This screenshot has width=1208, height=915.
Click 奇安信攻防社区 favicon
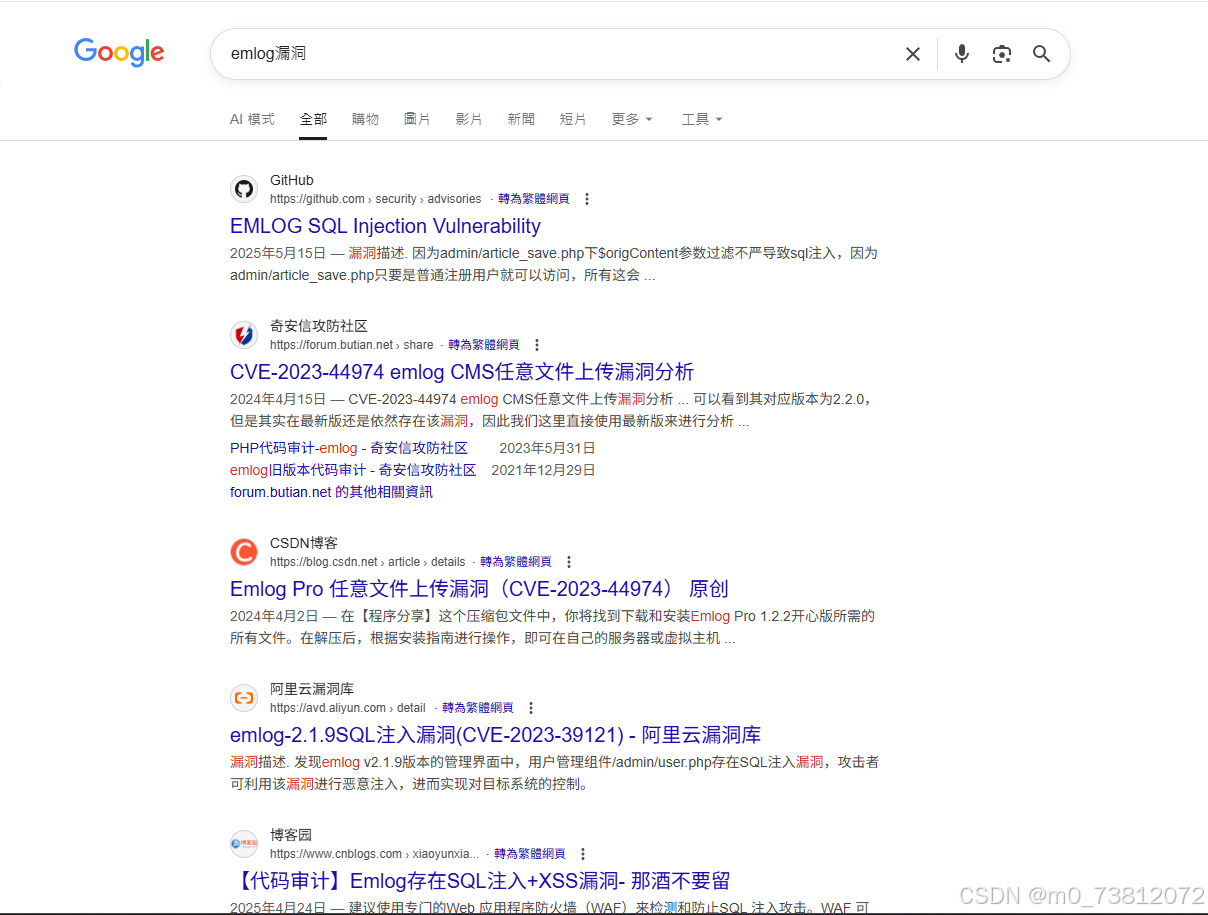click(x=244, y=335)
